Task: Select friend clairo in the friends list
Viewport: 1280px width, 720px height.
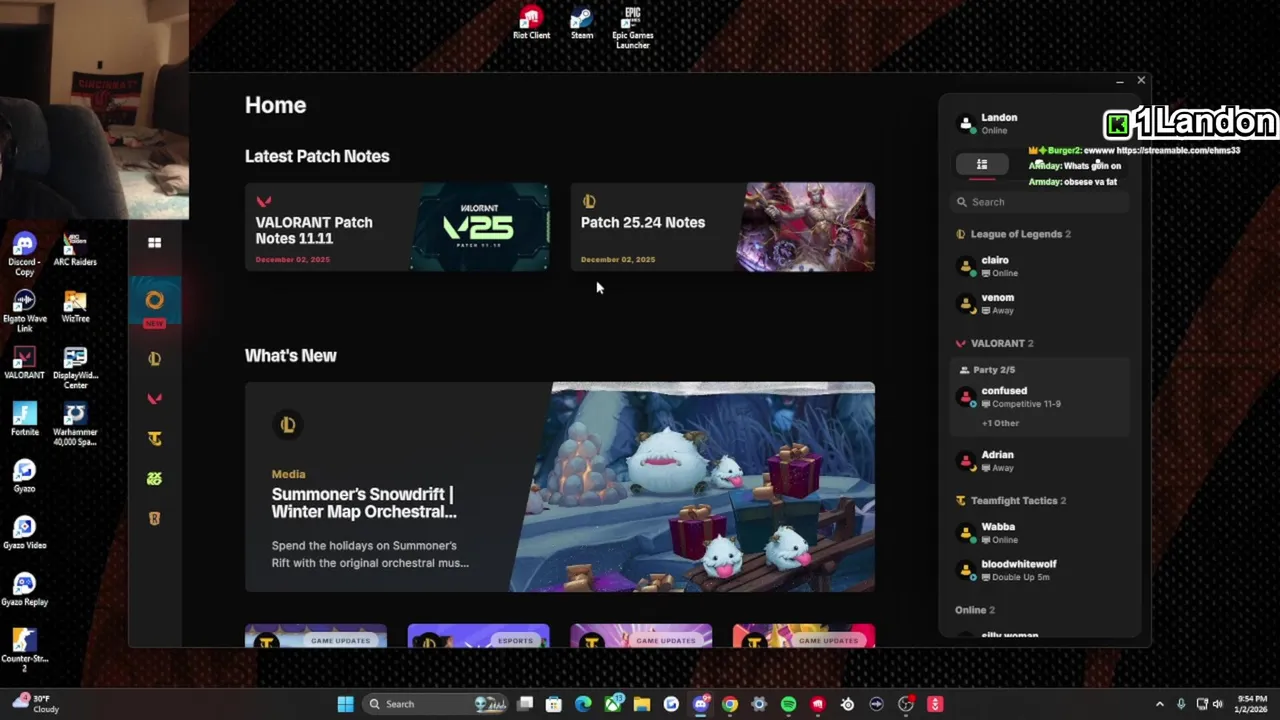Action: click(1040, 266)
